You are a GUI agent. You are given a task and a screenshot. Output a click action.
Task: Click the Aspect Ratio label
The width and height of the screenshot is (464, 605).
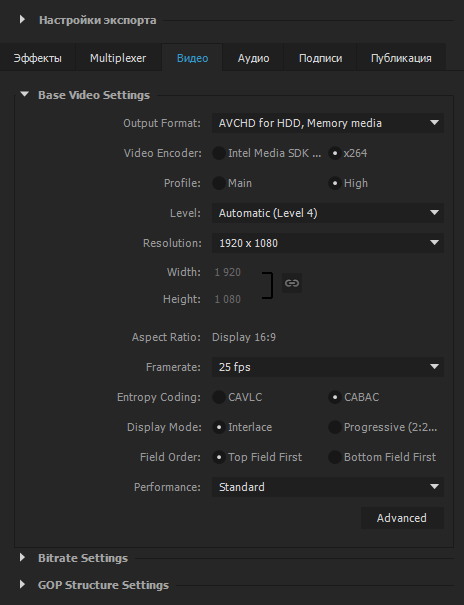pyautogui.click(x=166, y=337)
